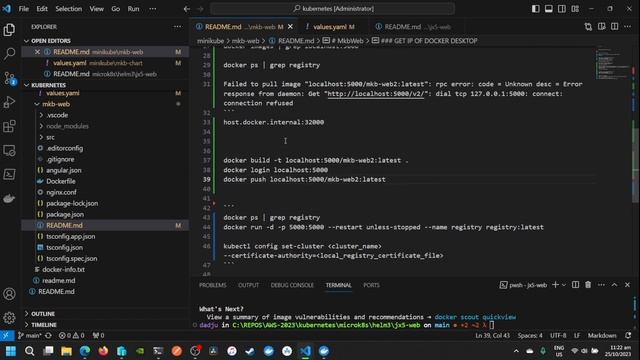
Task: Expand the Timeline section
Action: (27, 324)
